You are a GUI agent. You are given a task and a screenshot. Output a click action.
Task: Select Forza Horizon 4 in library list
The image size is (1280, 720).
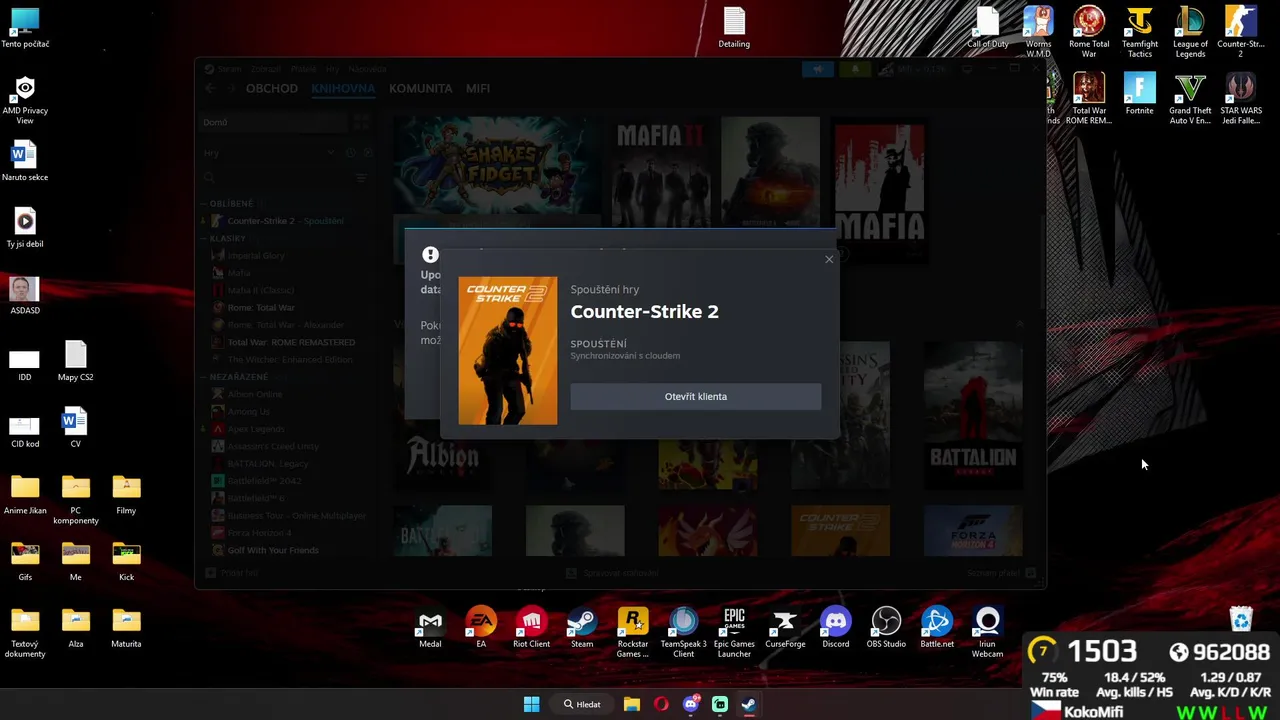click(x=259, y=533)
